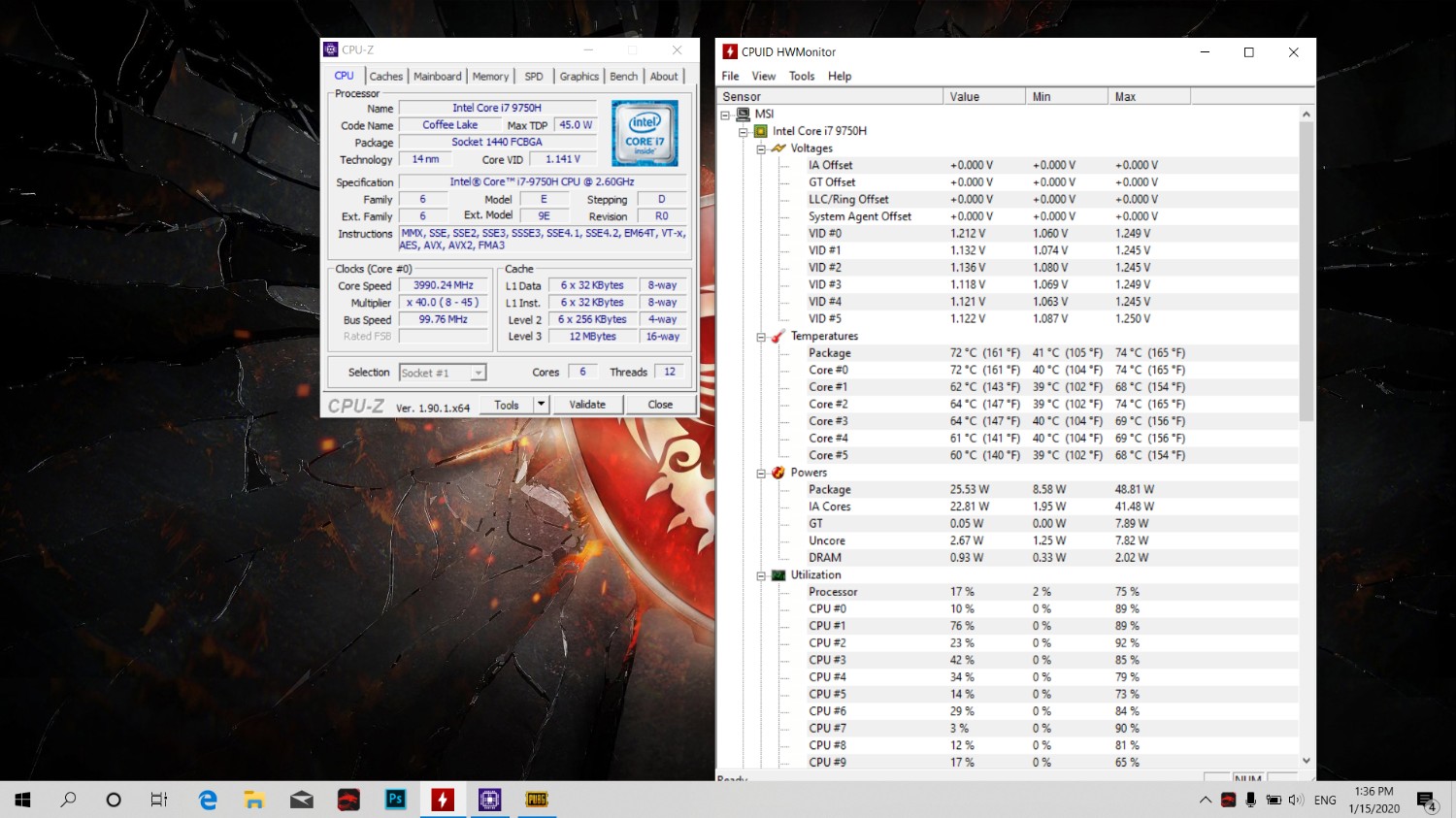Switch to HWMonitor taskbar icon
1456x818 pixels.
(443, 800)
